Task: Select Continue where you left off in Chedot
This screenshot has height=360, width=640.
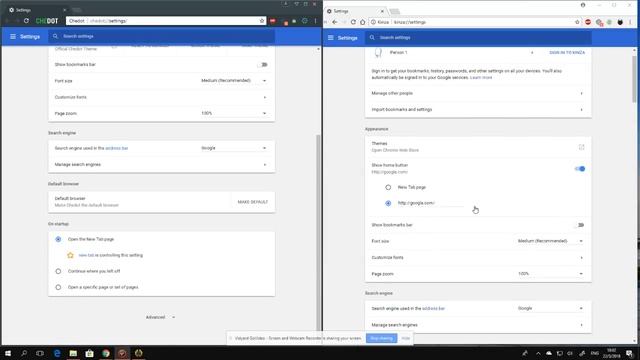Action: tap(58, 271)
